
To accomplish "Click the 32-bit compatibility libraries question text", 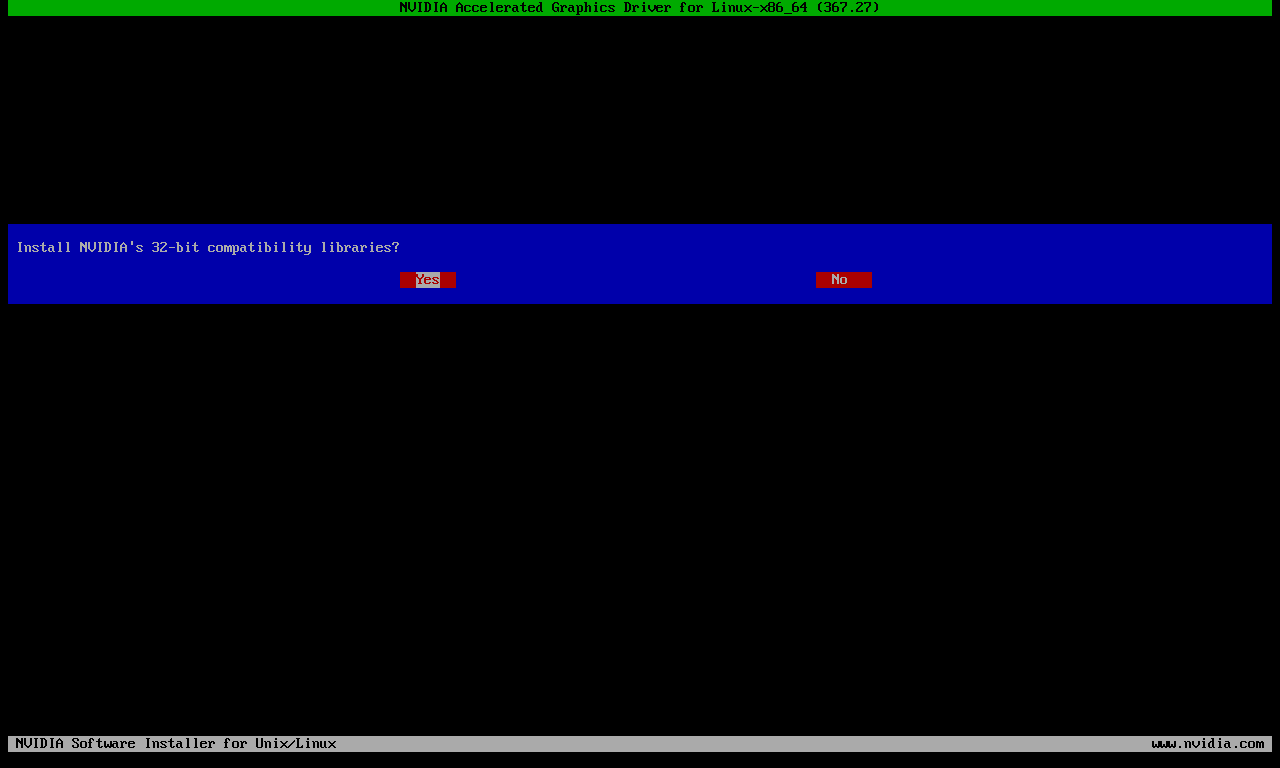I will (208, 248).
